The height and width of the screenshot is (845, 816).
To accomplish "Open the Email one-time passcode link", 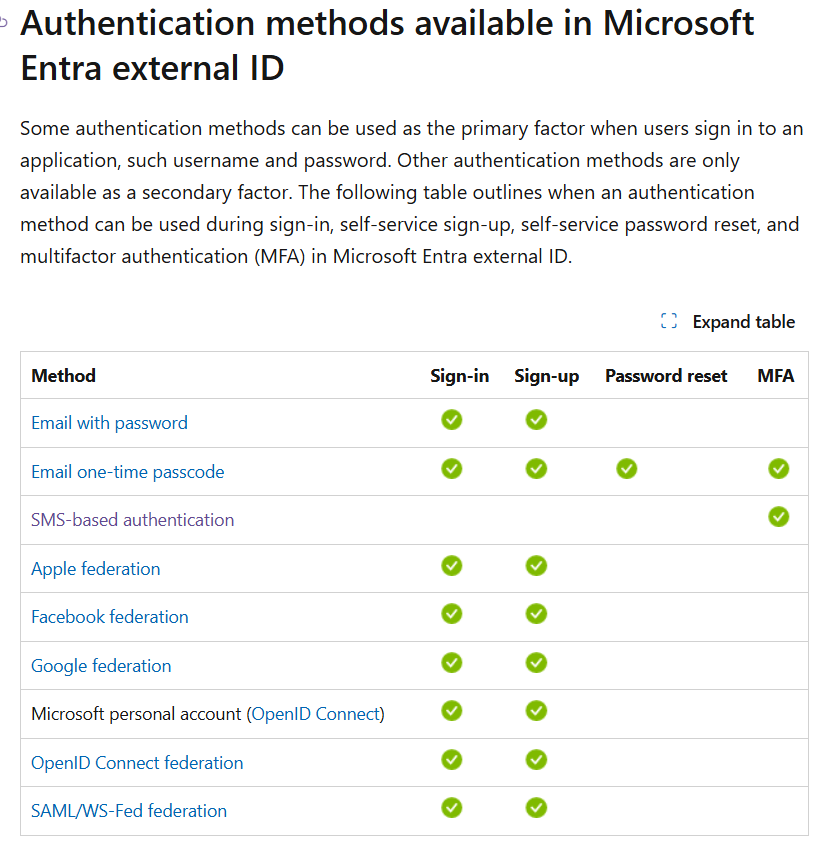I will (x=127, y=472).
